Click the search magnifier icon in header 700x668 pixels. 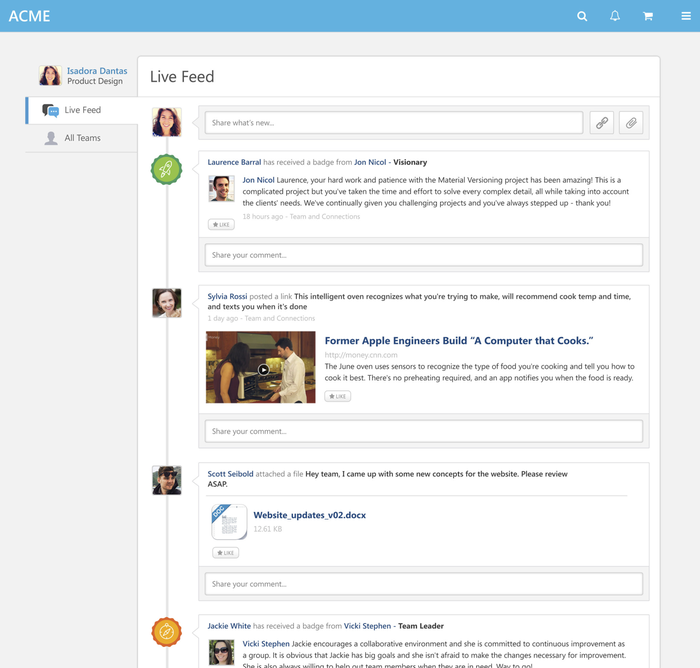coord(582,16)
